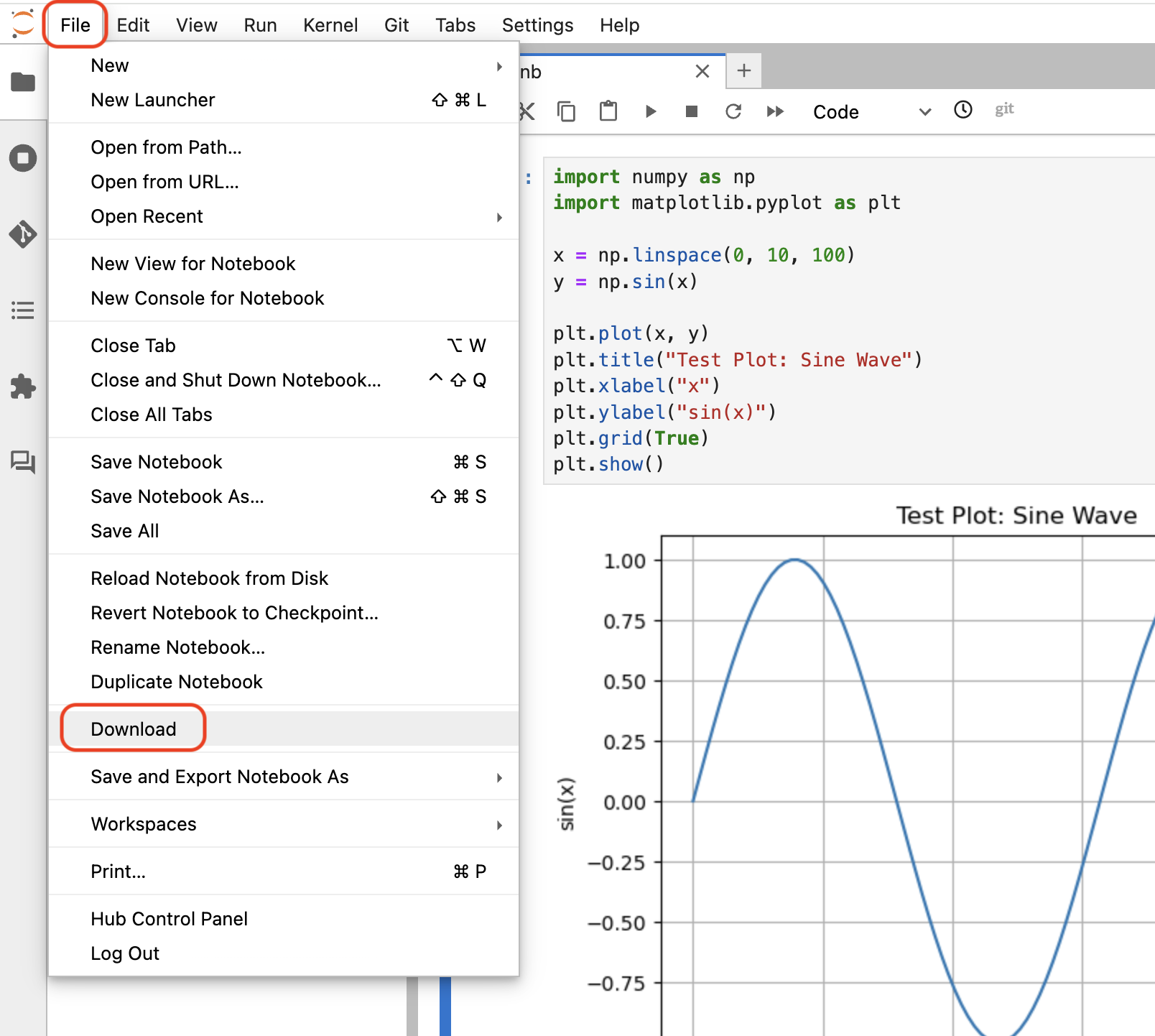This screenshot has width=1155, height=1036.
Task: Restart the kernel with the refresh icon
Action: (733, 111)
